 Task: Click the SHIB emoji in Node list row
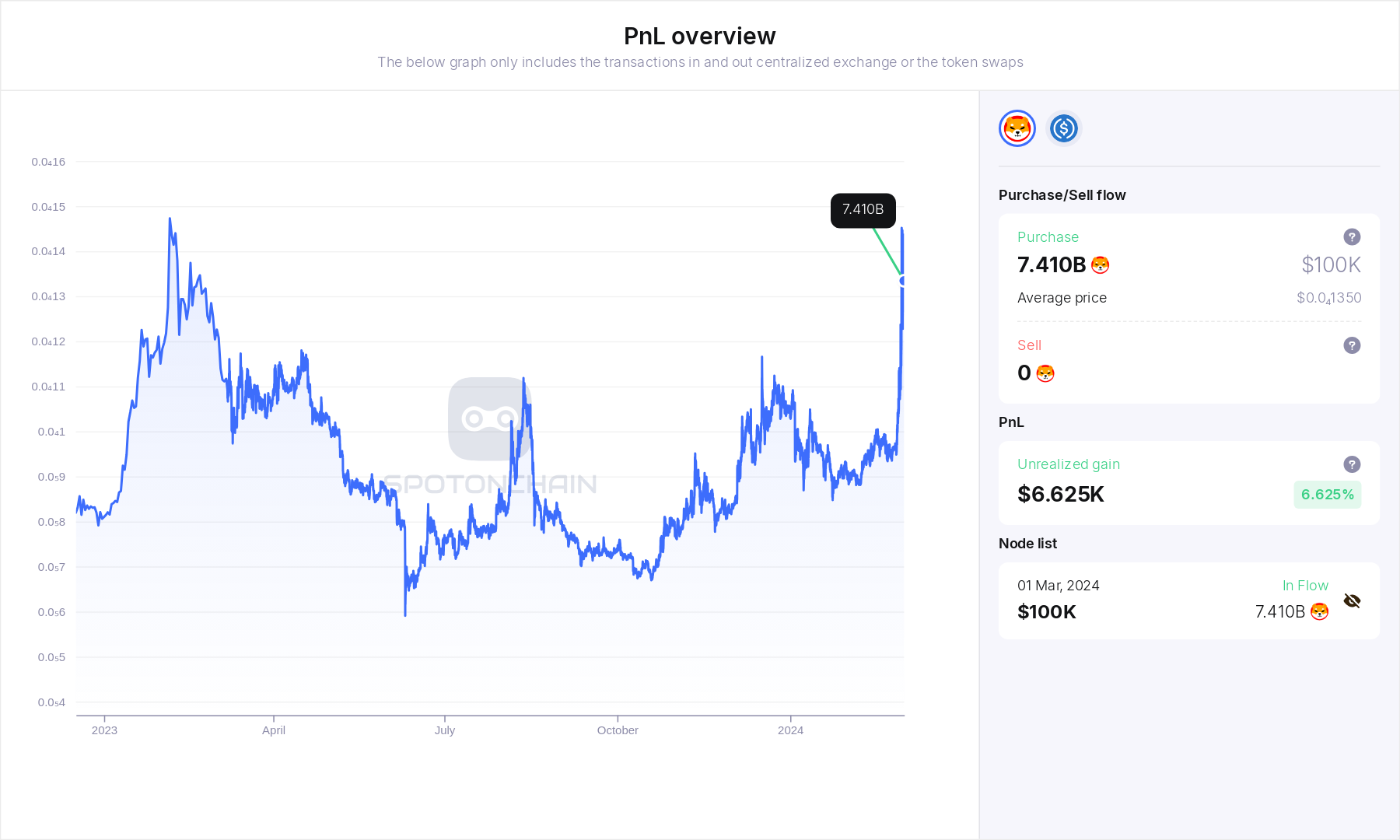[1319, 612]
